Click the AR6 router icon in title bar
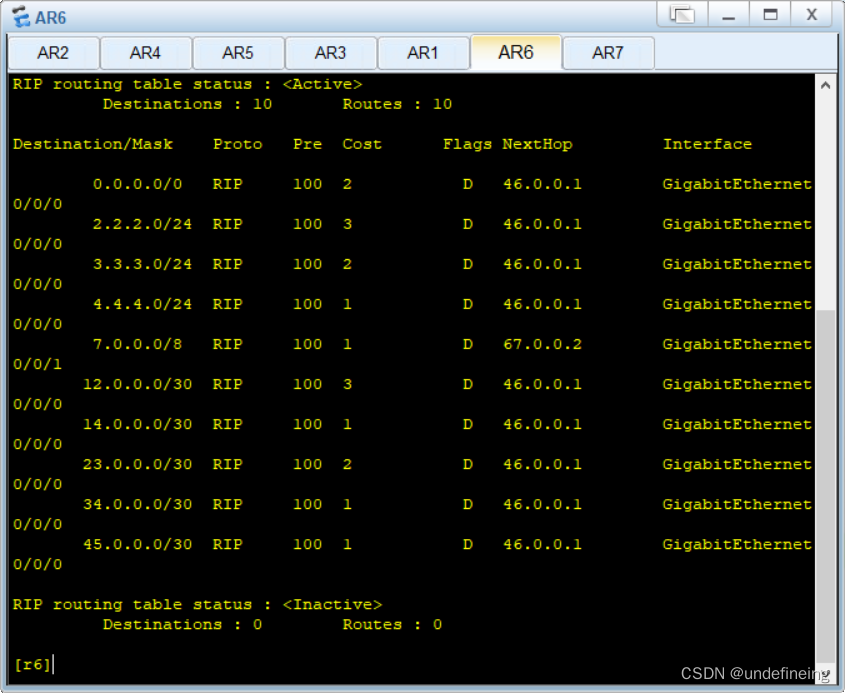Screen dimensions: 845x693 coord(21,16)
